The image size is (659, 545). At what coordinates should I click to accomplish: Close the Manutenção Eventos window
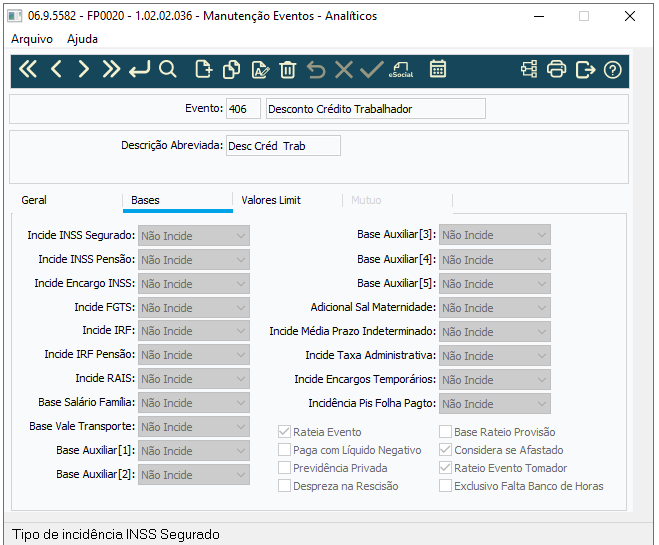pos(630,16)
